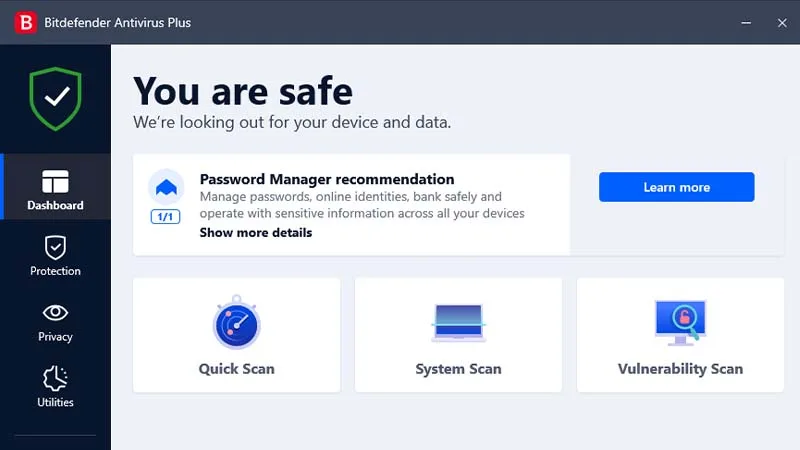Click the green shield checkmark status icon
The width and height of the screenshot is (800, 450).
(56, 98)
